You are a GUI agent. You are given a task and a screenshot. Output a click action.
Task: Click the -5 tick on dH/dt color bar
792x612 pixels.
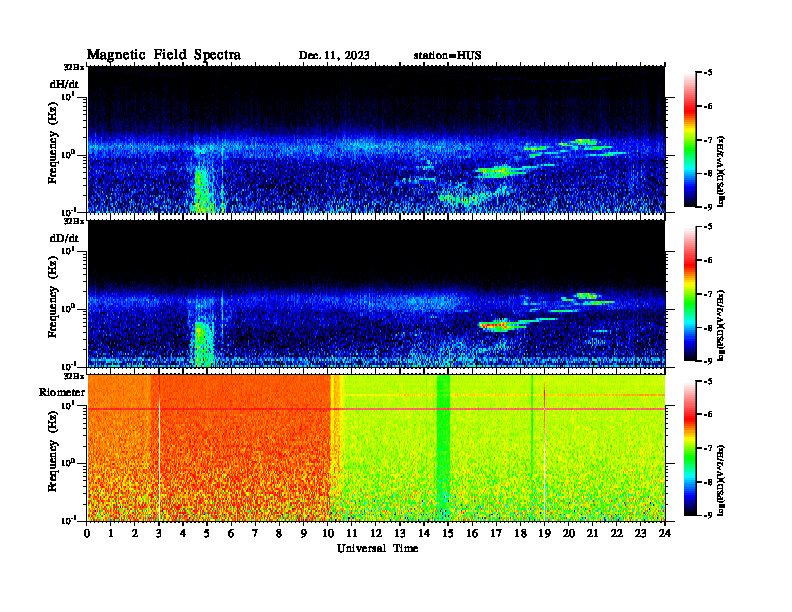pyautogui.click(x=707, y=73)
